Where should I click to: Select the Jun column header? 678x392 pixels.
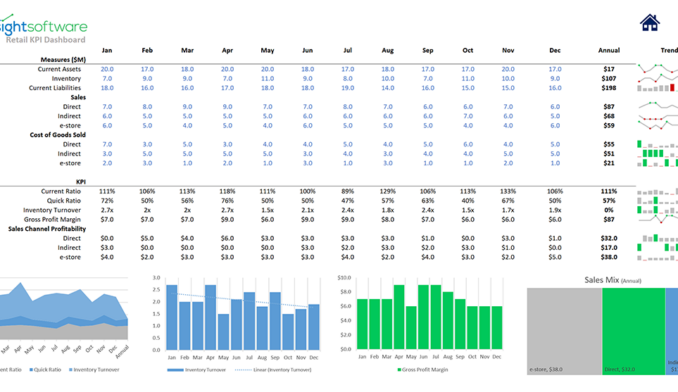click(x=307, y=50)
